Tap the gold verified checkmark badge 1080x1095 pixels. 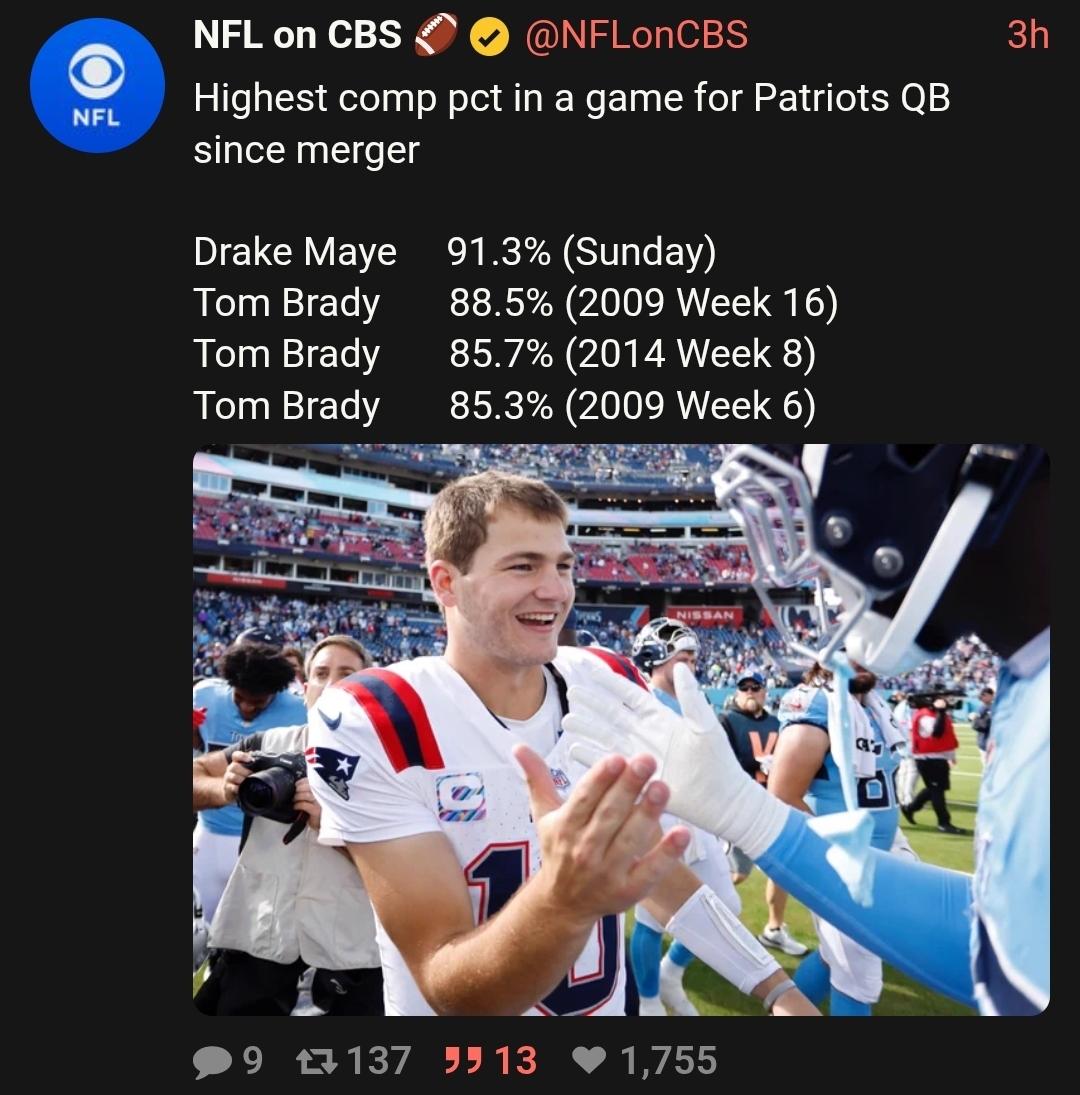tap(487, 37)
